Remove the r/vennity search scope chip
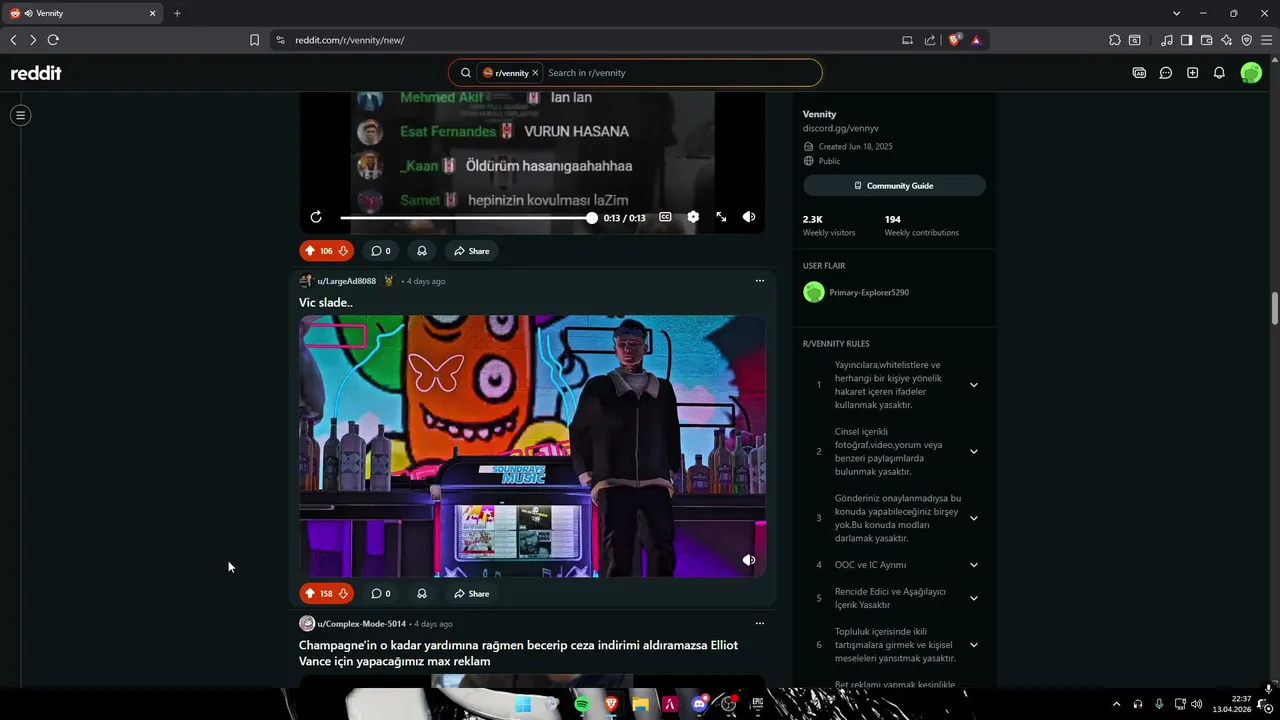The height and width of the screenshot is (720, 1280). pyautogui.click(x=535, y=73)
